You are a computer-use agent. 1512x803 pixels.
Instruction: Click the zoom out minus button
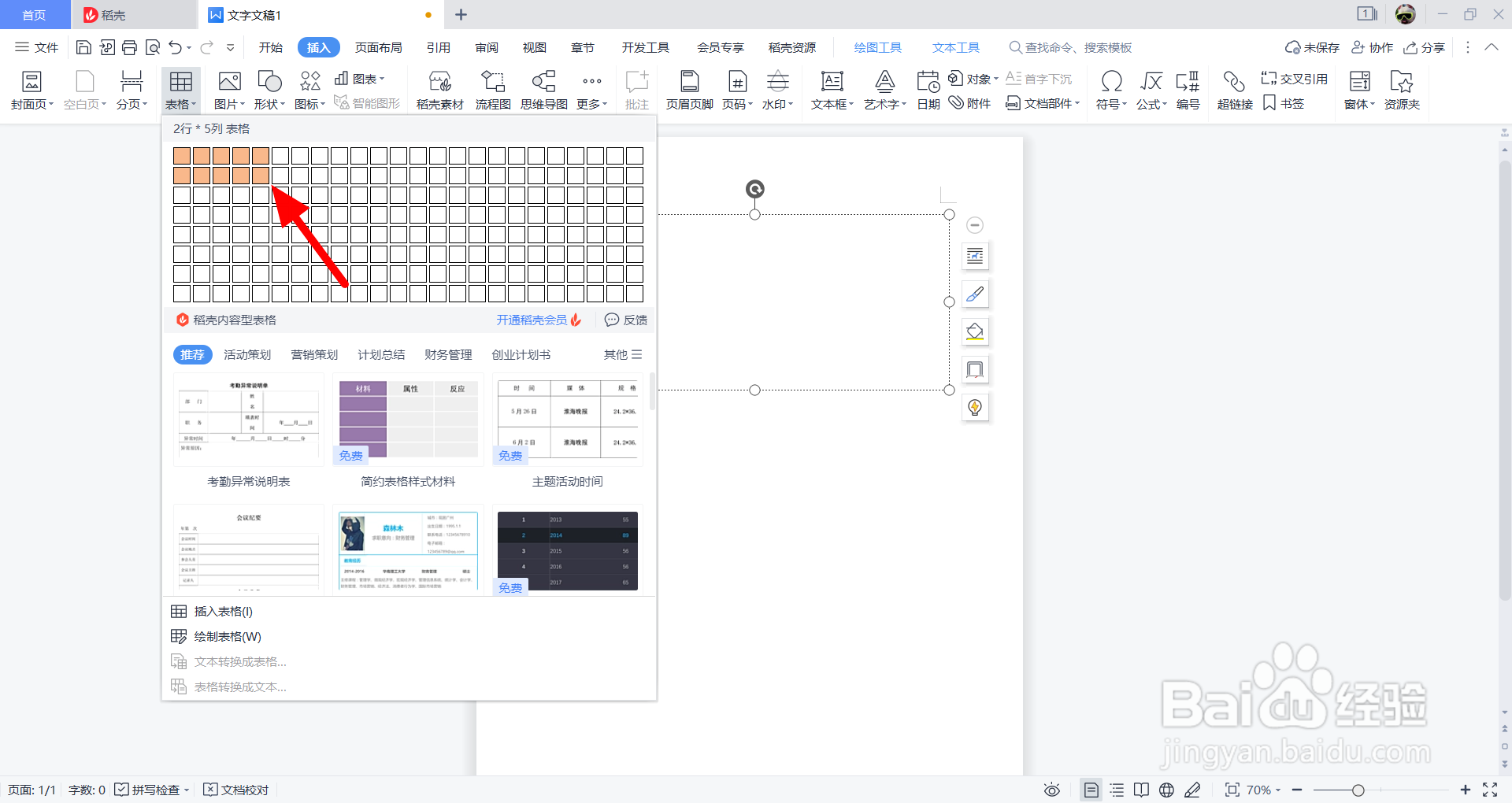pyautogui.click(x=1297, y=790)
